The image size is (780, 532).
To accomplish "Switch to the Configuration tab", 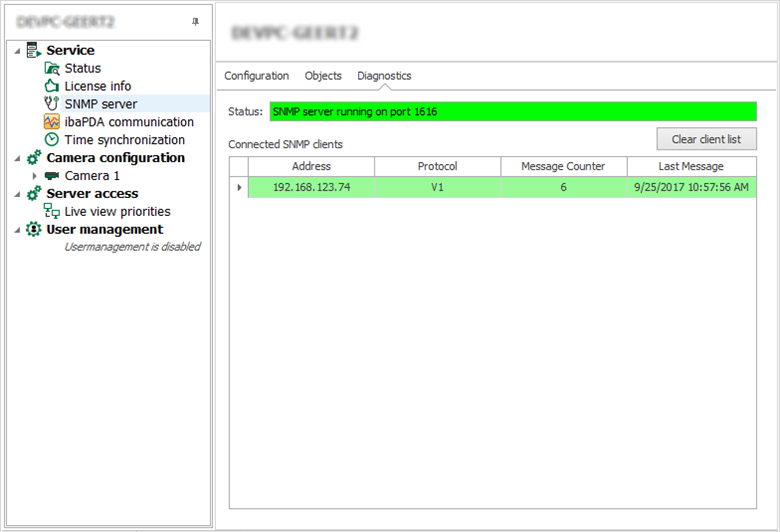I will pyautogui.click(x=256, y=76).
